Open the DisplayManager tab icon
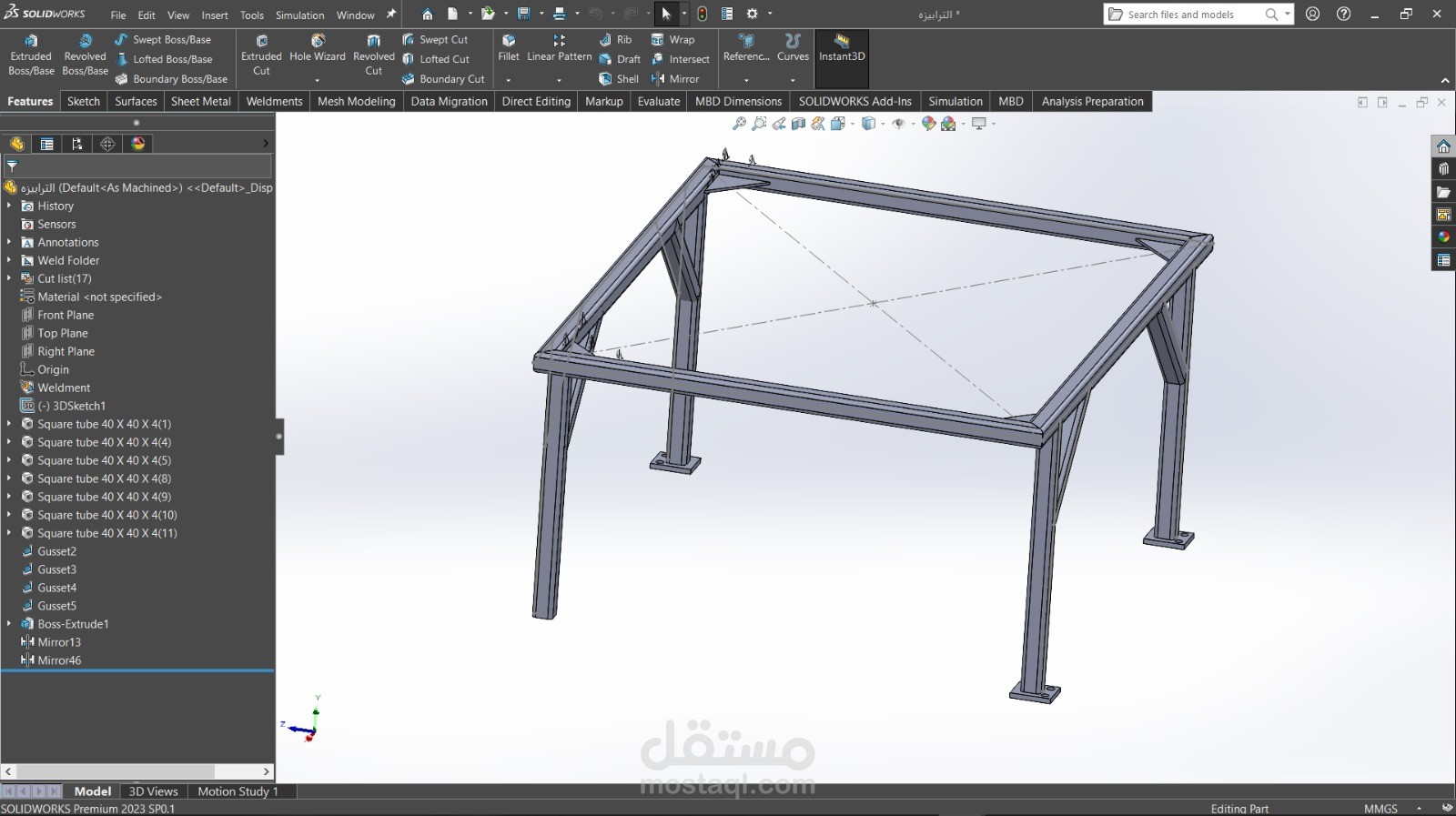This screenshot has width=1456, height=816. coord(138,144)
